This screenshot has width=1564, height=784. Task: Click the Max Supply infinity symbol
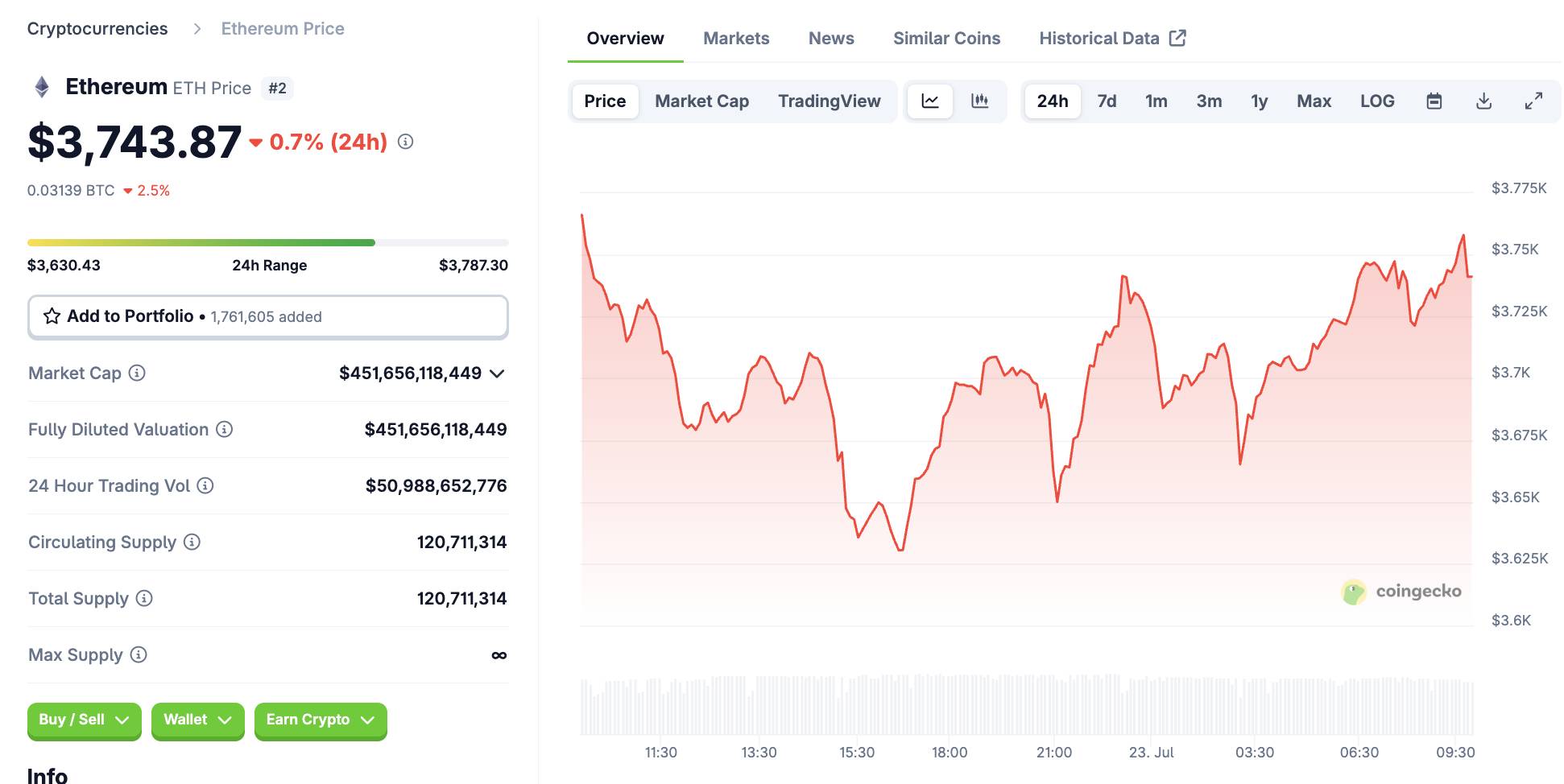point(499,655)
